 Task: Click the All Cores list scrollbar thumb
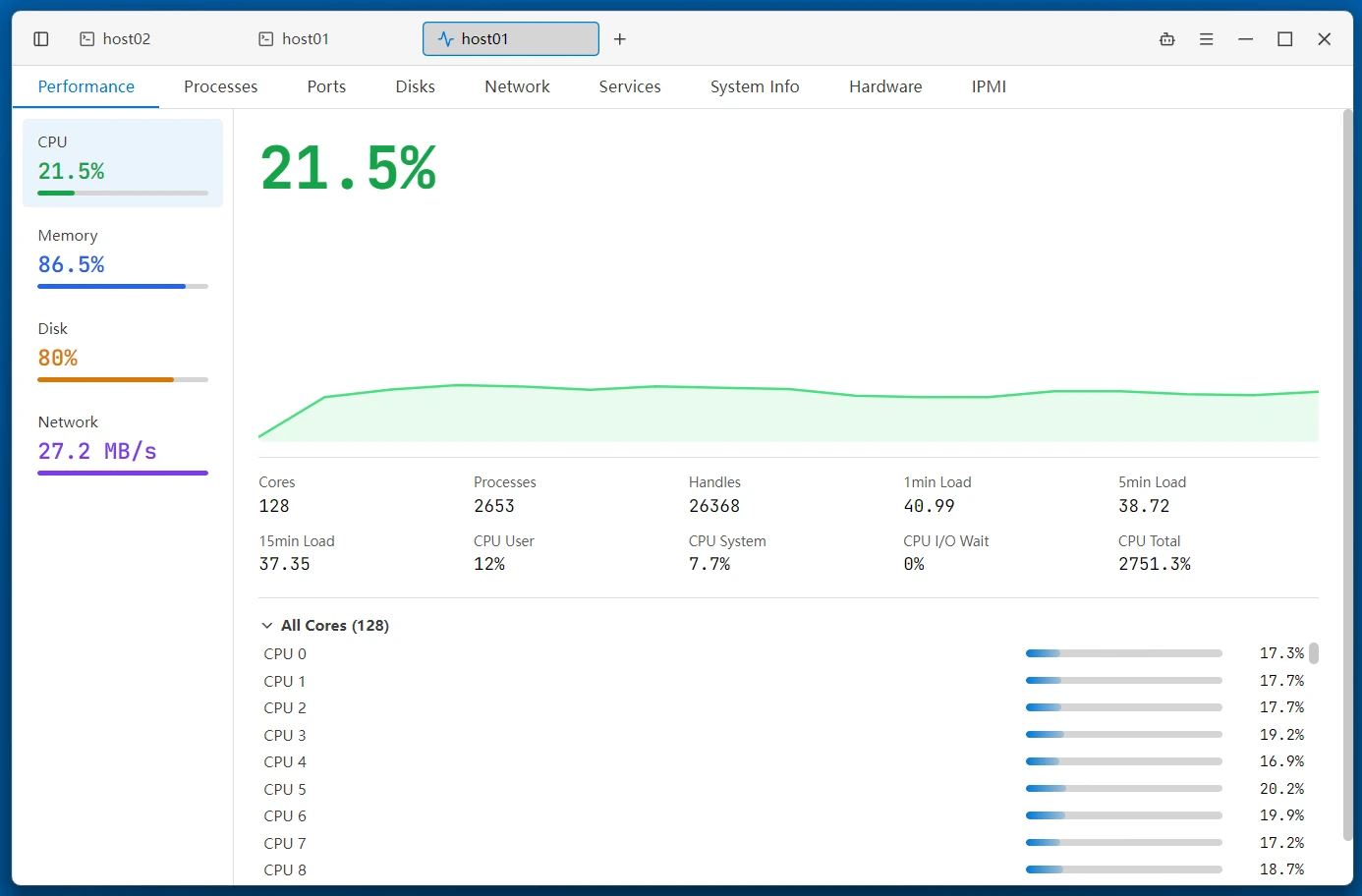point(1314,653)
